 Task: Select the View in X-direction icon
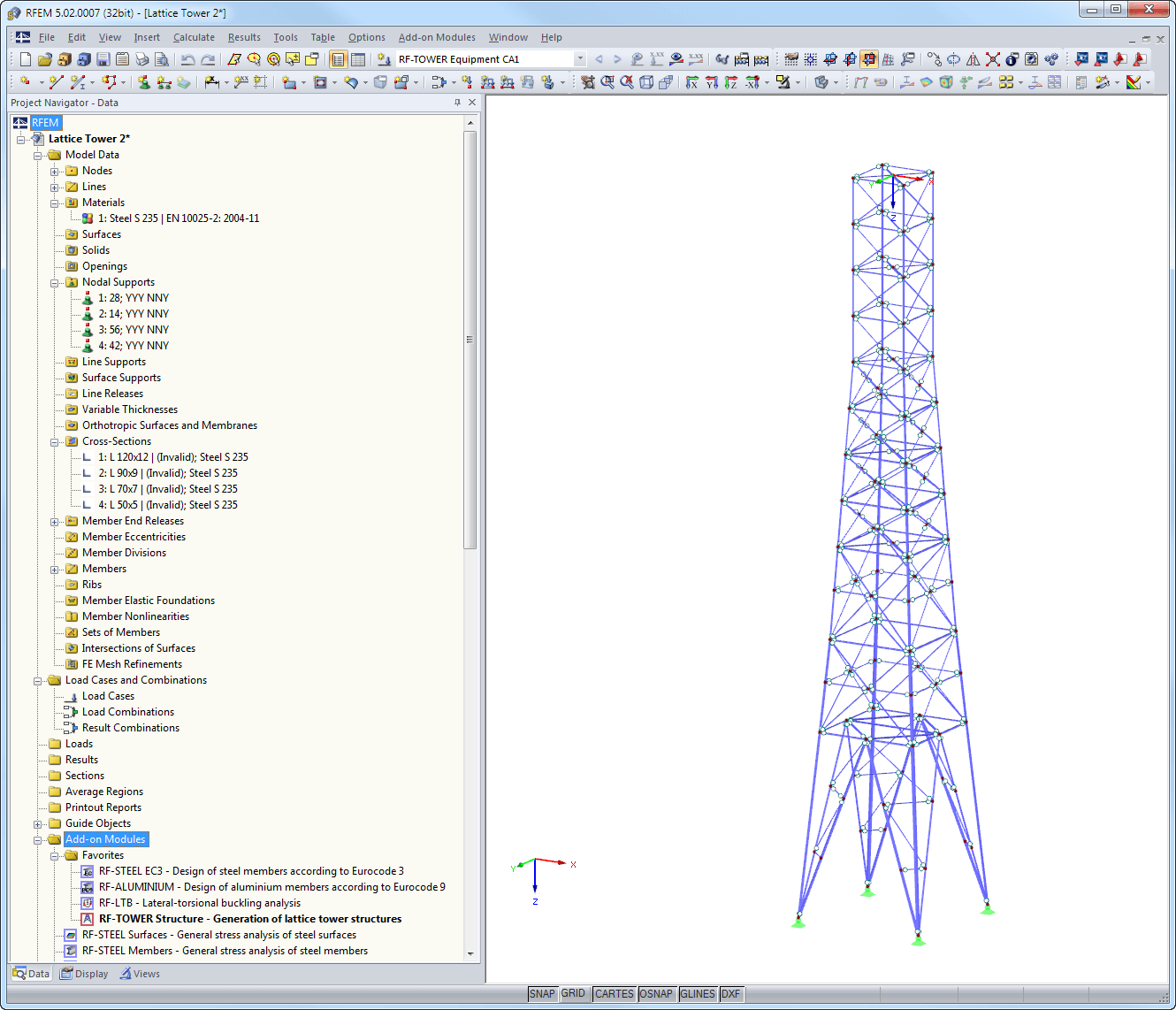pos(691,81)
